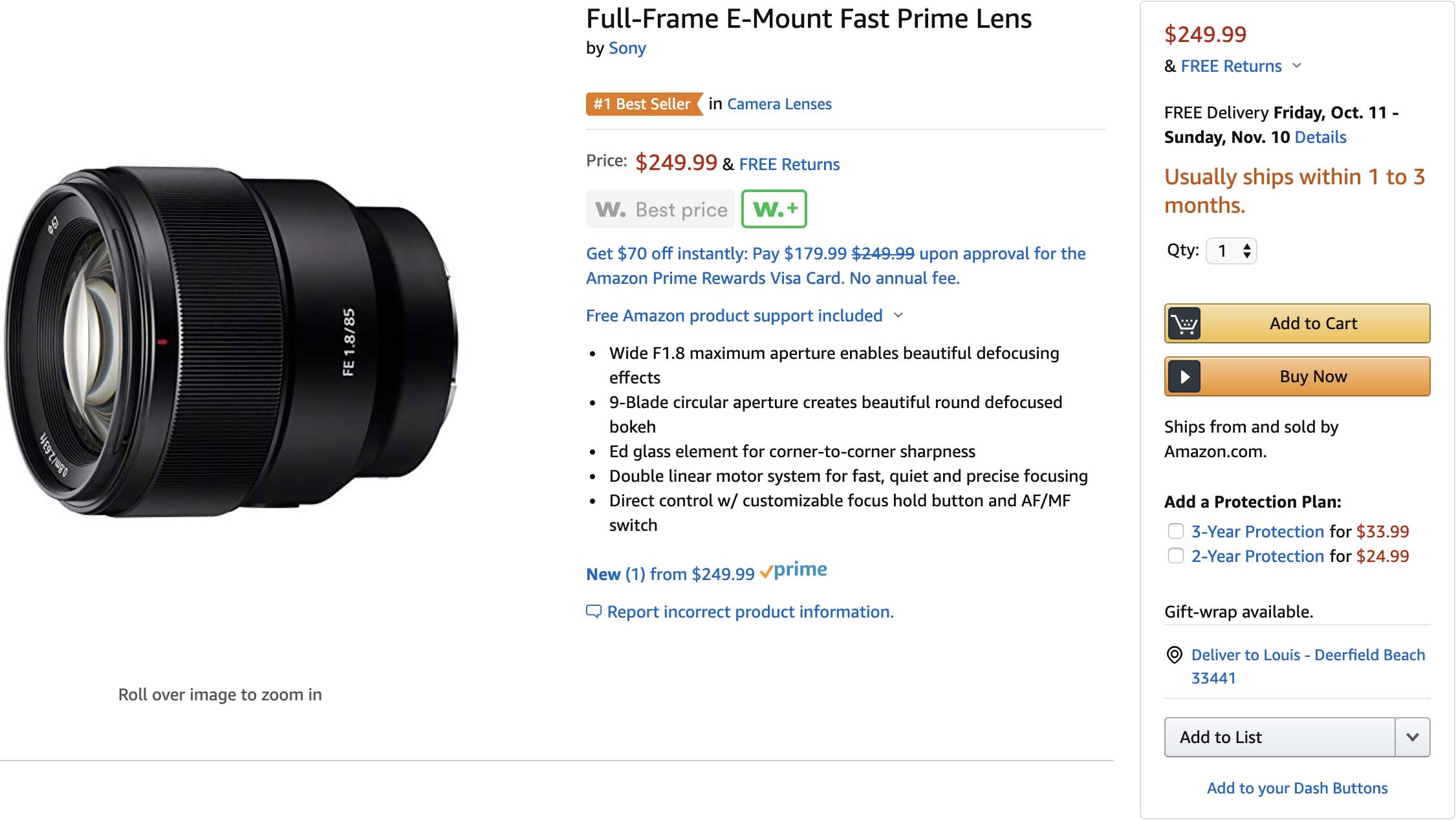Check the 3-Year Protection checkbox

pos(1176,532)
